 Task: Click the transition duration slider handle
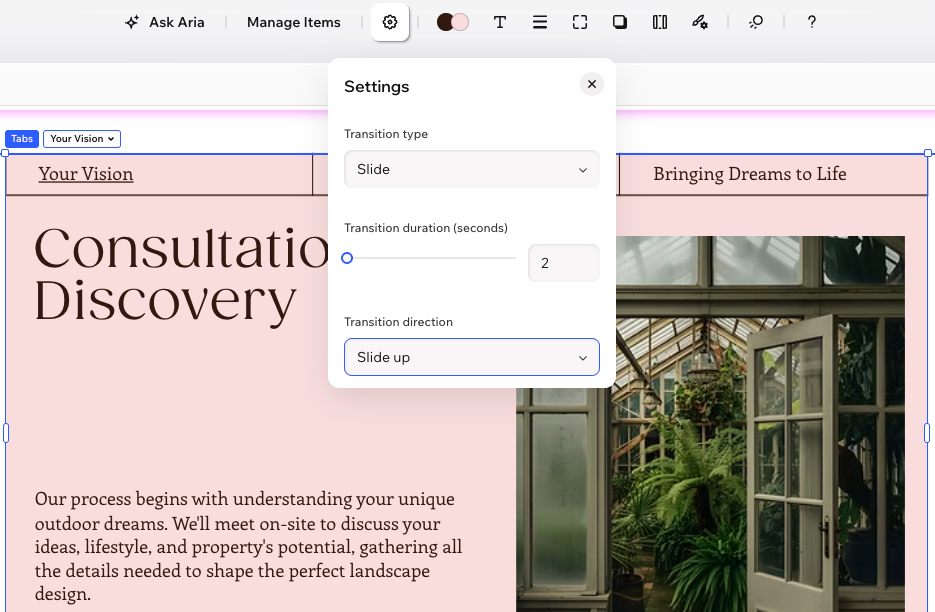347,258
